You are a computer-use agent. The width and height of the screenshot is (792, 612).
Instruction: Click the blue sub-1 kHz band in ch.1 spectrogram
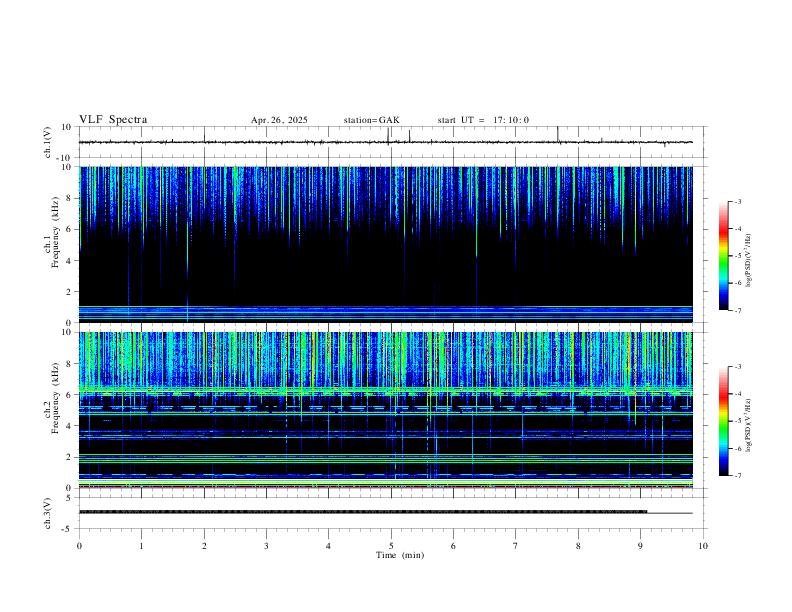pyautogui.click(x=386, y=314)
